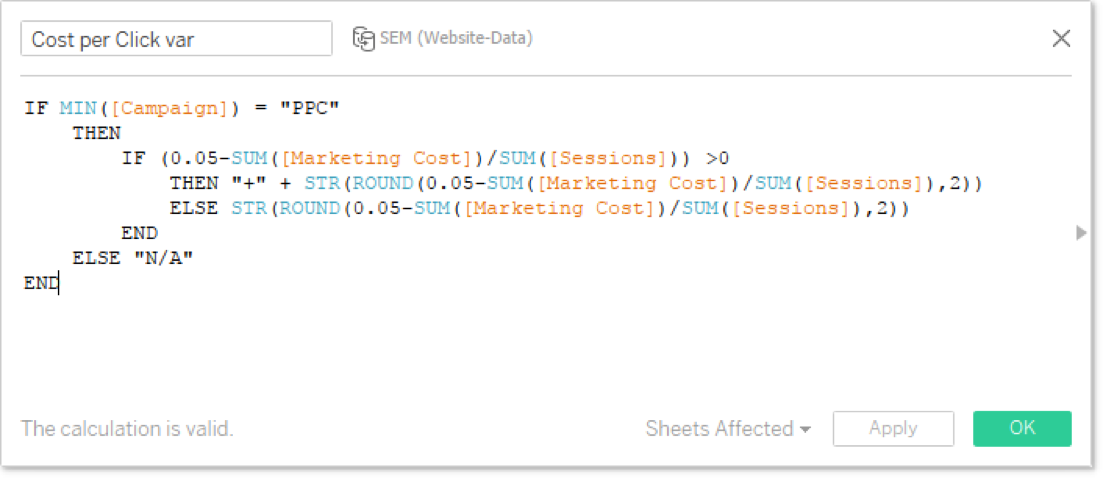Click the >0 comparison in the nested IF
1103x478 pixels.
point(718,158)
